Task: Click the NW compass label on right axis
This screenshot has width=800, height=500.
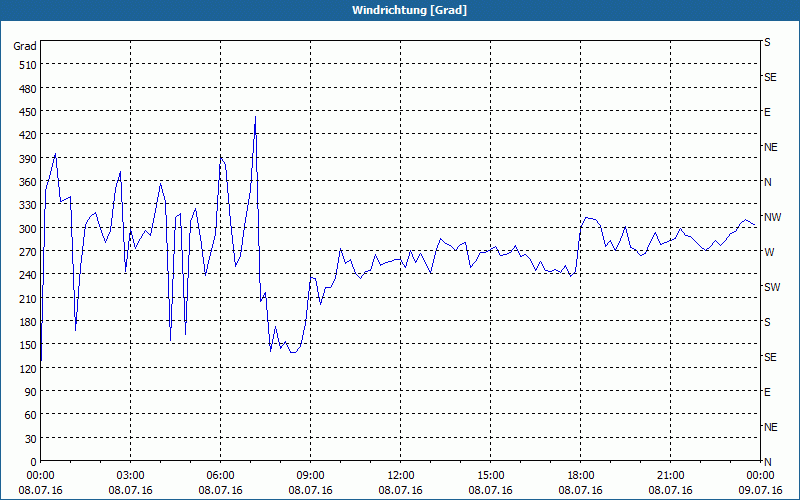Action: point(772,217)
